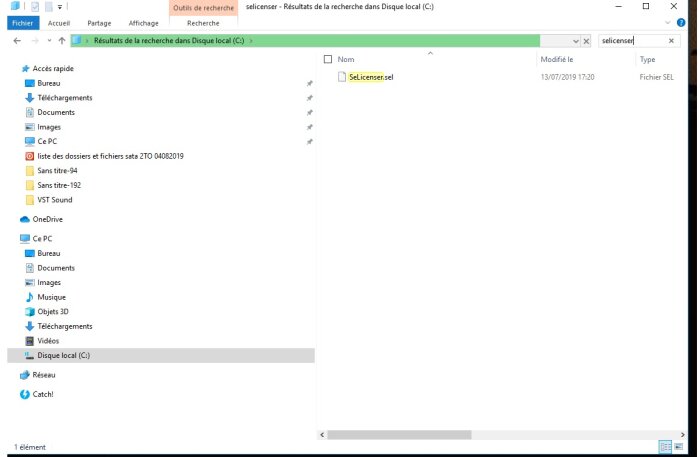700x457 pixels.
Task: Unpin Téléchargements pin icon
Action: click(x=309, y=98)
